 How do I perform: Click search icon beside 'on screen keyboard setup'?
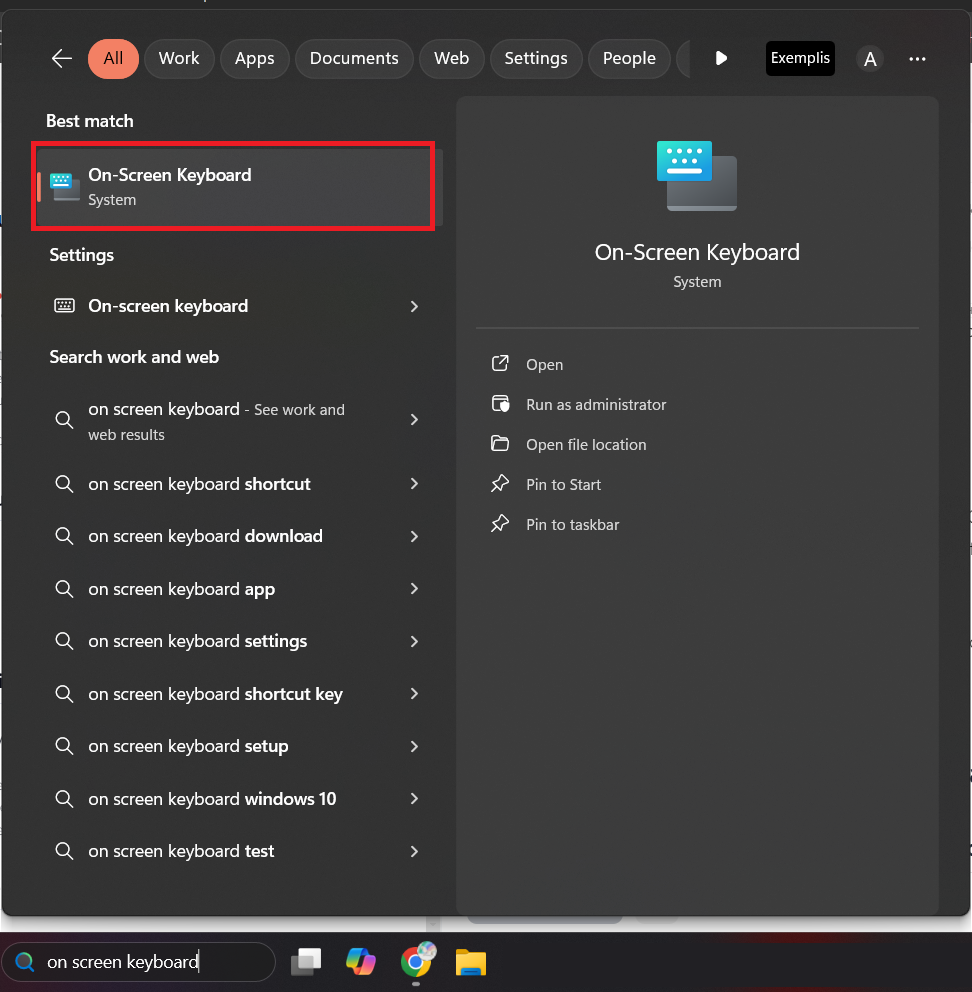(x=64, y=746)
